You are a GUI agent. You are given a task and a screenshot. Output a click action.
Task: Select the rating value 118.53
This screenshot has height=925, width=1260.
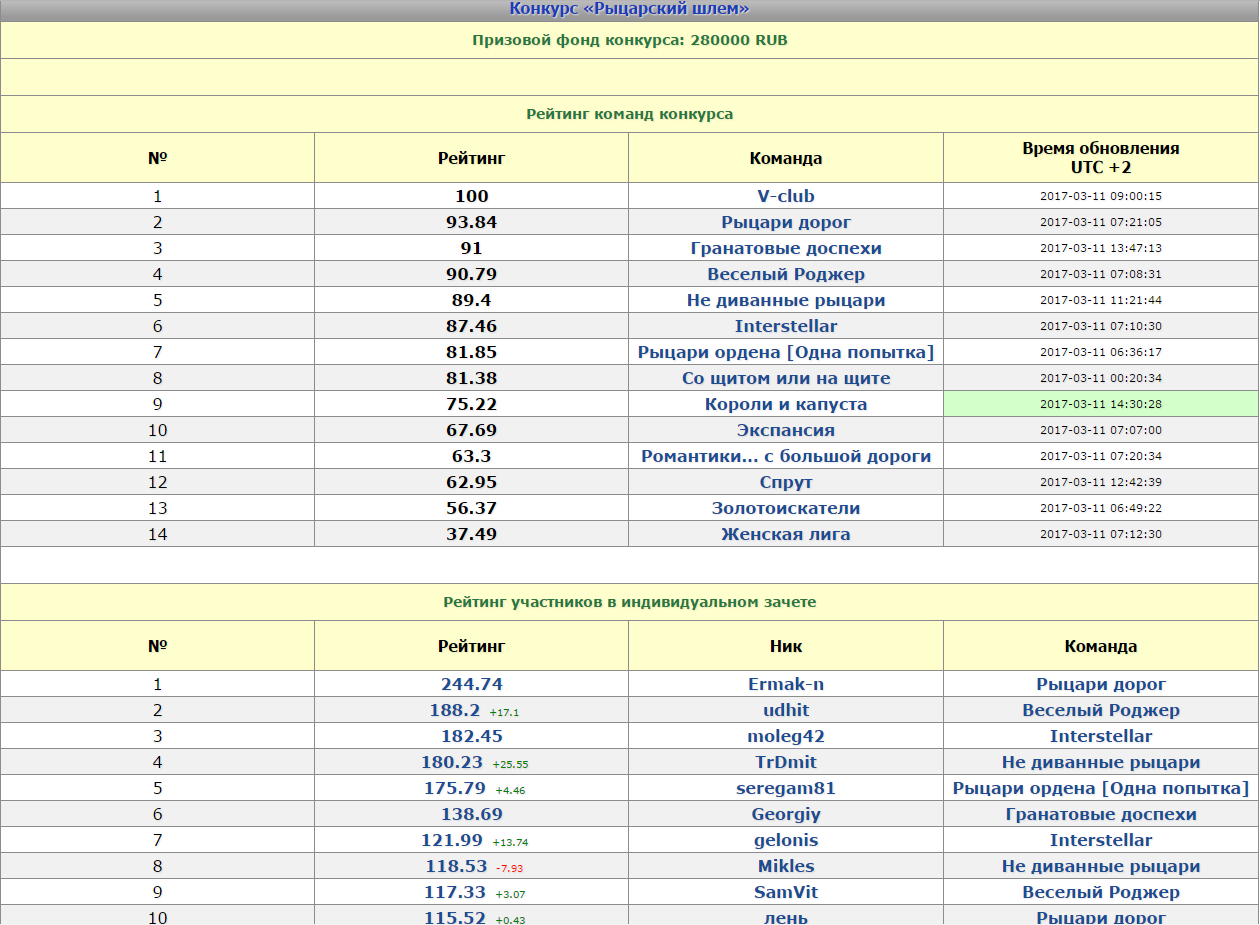(x=456, y=866)
